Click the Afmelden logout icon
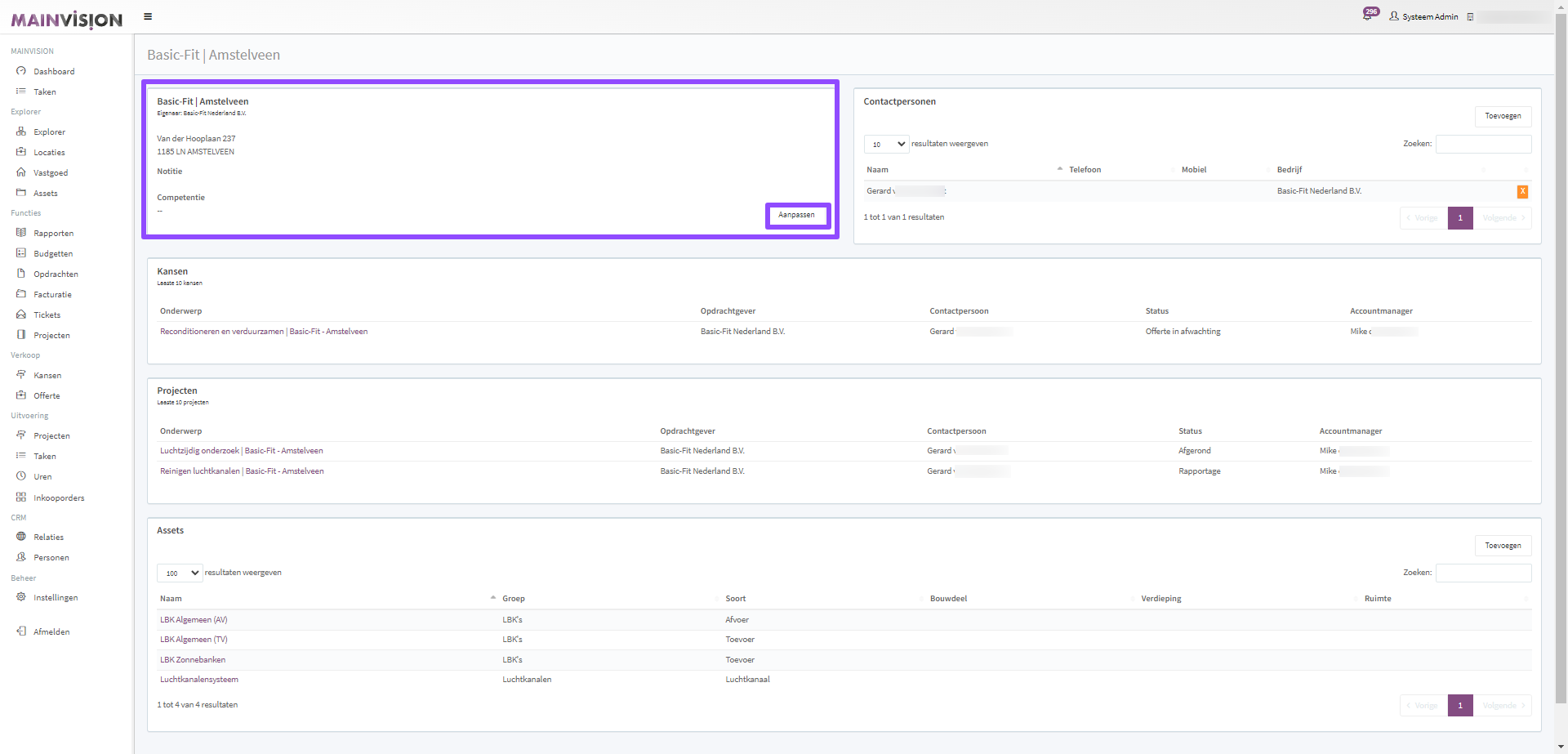1568x754 pixels. [21, 631]
